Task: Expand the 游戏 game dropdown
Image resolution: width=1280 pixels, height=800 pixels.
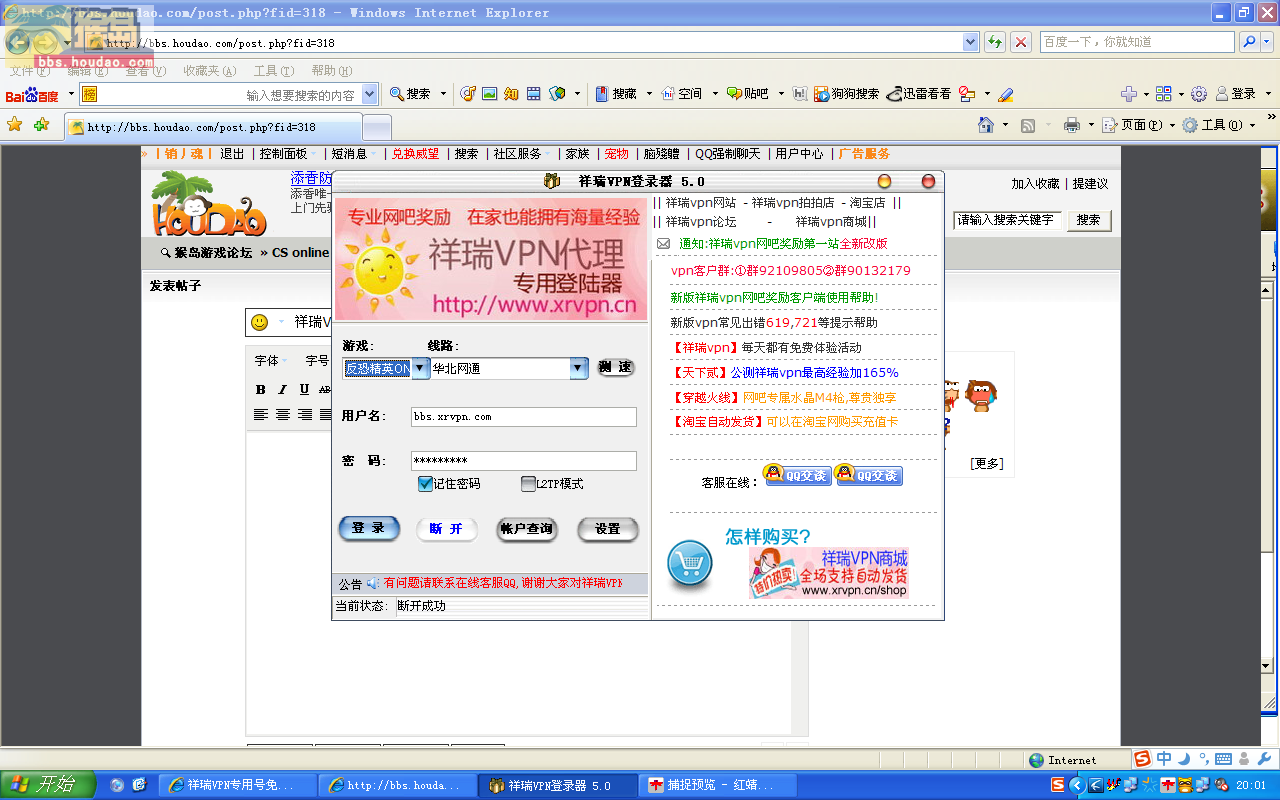Action: (x=420, y=368)
